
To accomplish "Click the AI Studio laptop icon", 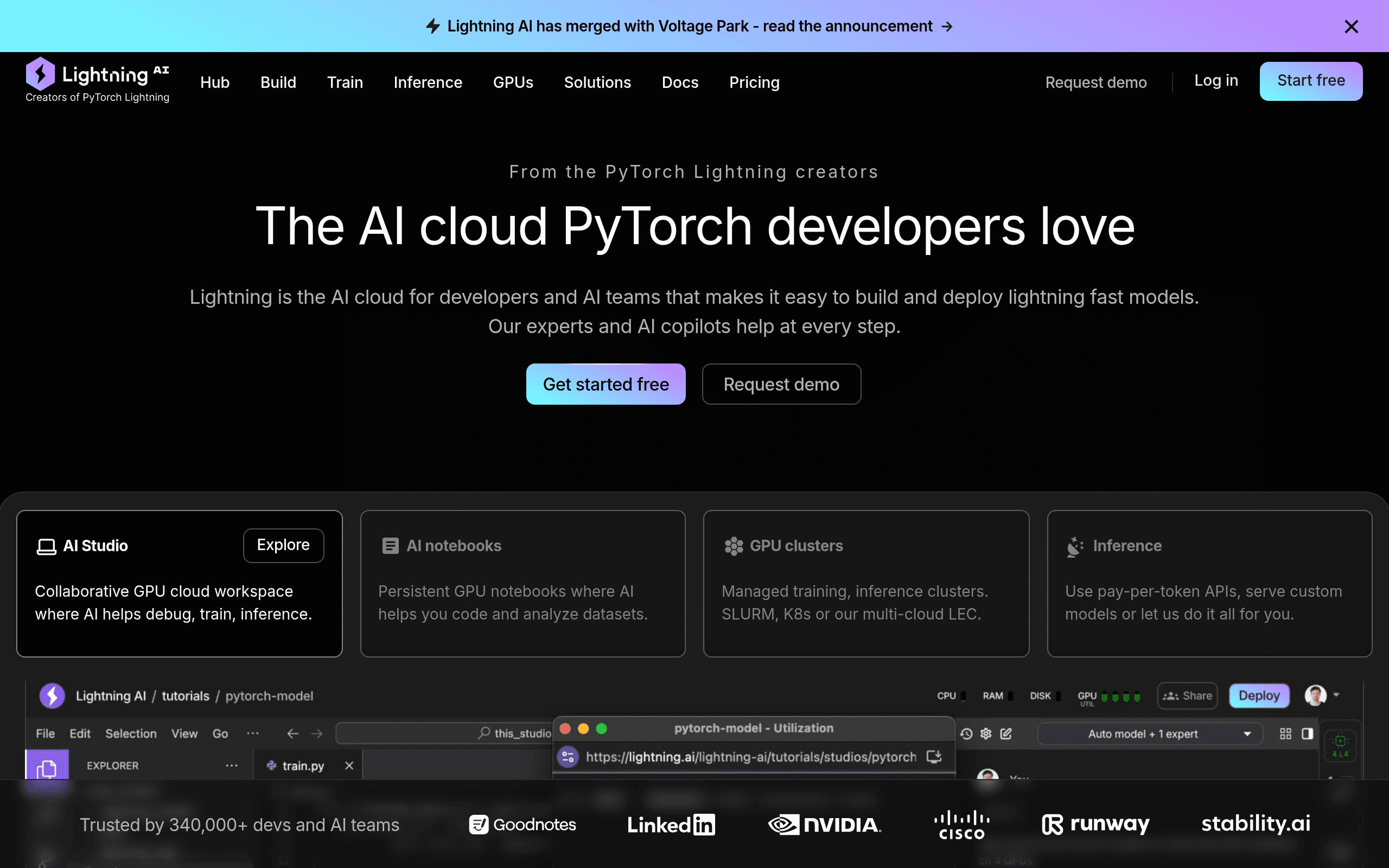I will click(47, 546).
